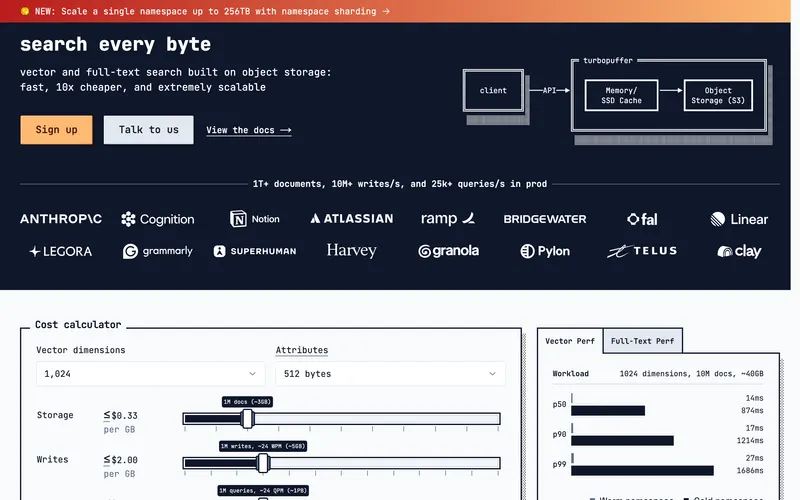
Task: Click the Object Storage (S3) diagram box
Action: (x=718, y=95)
